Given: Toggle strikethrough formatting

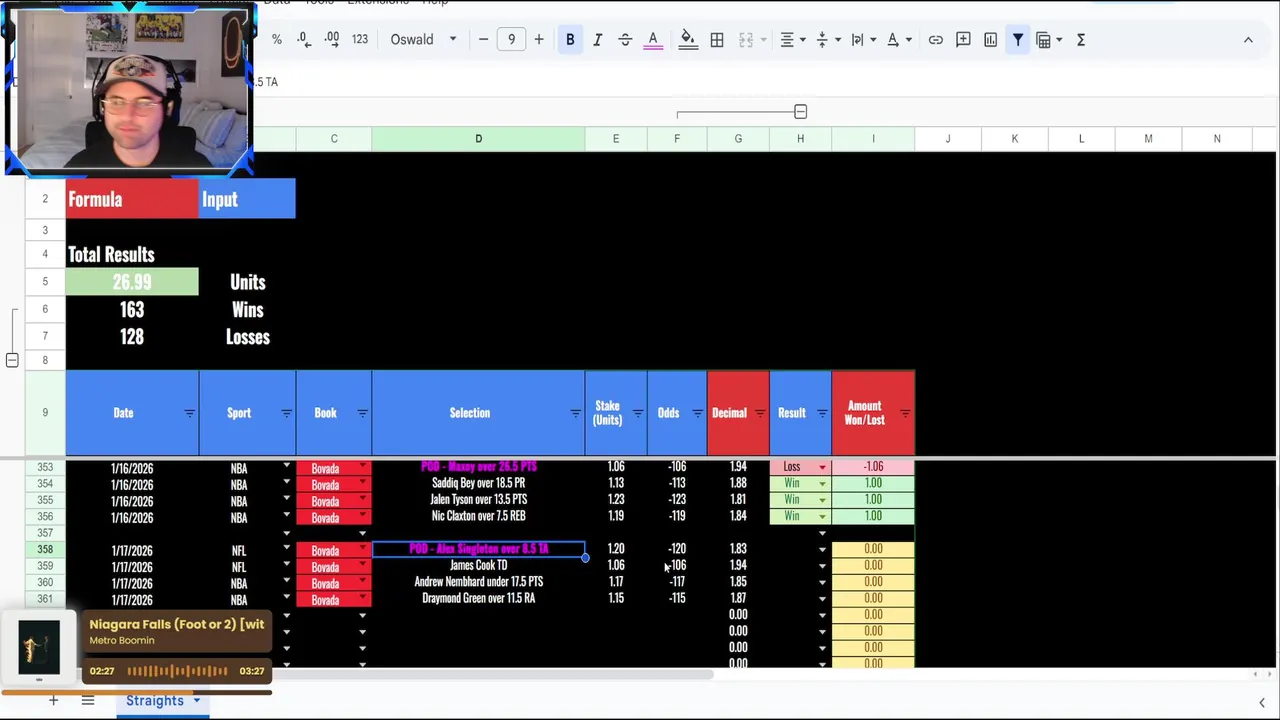Looking at the screenshot, I should [625, 40].
